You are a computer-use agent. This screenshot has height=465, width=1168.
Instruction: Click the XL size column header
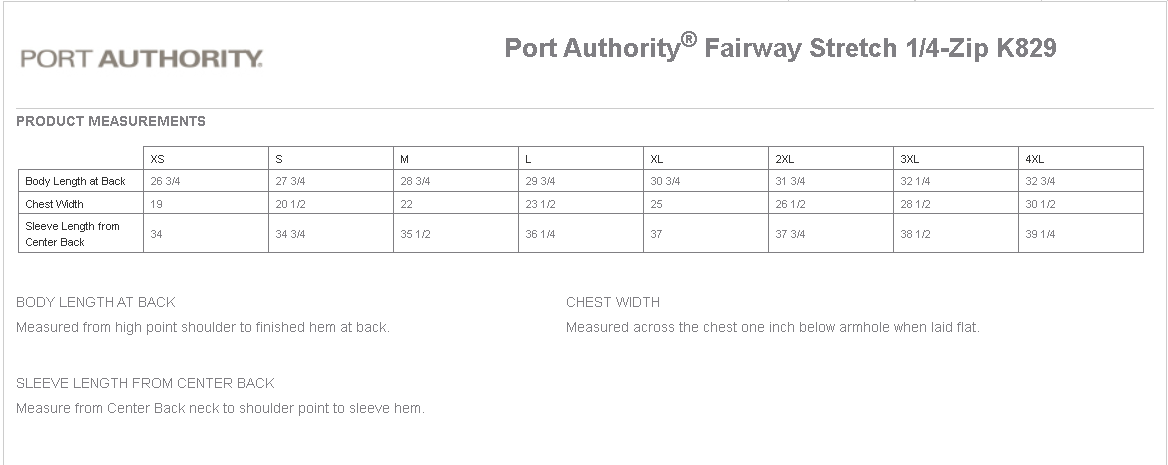pos(657,159)
